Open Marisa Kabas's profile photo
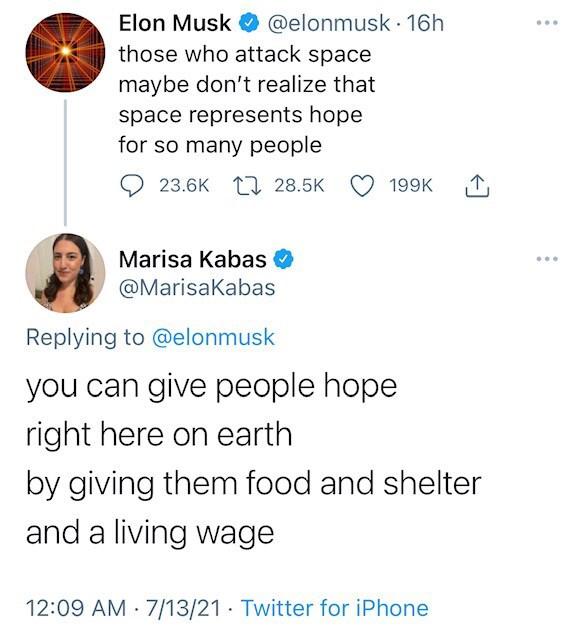The image size is (586, 640). pos(65,273)
